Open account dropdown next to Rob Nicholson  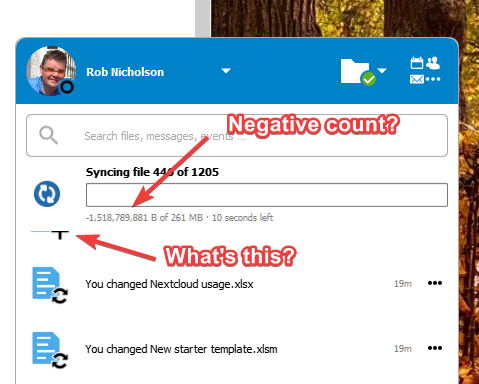point(226,71)
